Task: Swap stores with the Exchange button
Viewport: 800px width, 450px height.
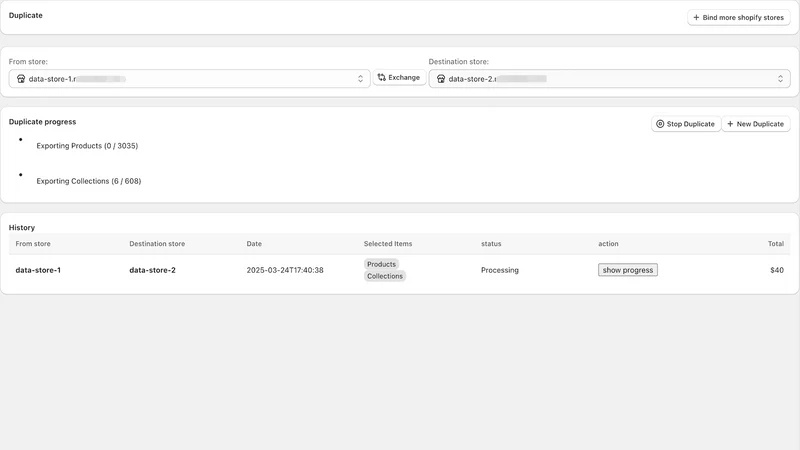Action: click(399, 78)
